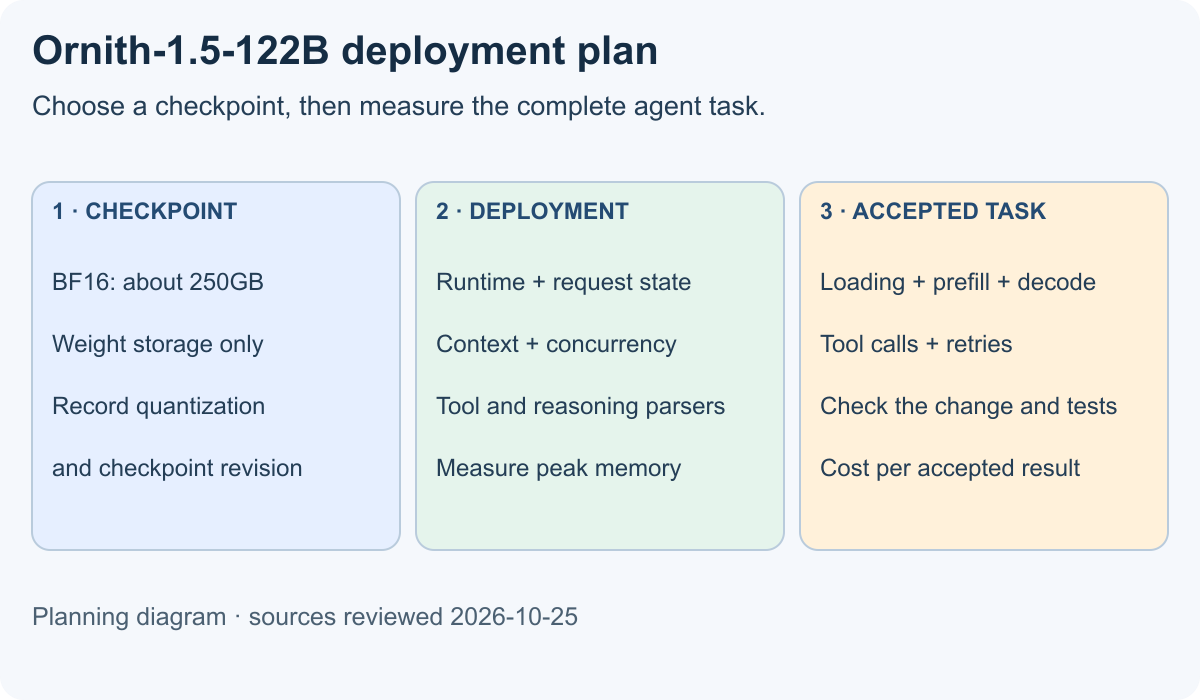Click the footer 'Planning diagram · sources reviewed 2026-10-25'

(305, 617)
